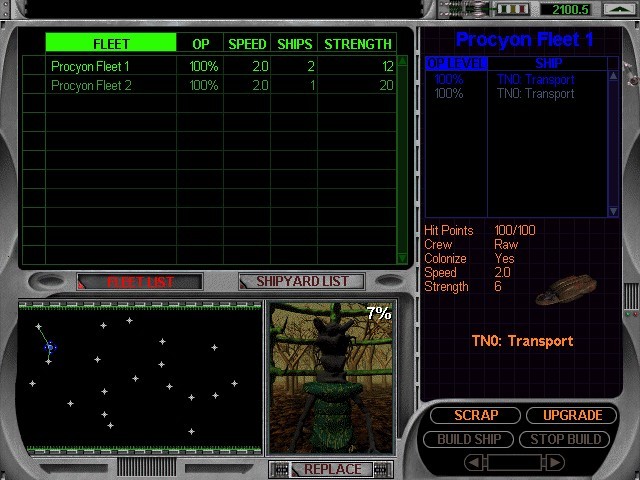Click the strength value 20 for Fleet 2
The height and width of the screenshot is (480, 640).
(x=386, y=85)
